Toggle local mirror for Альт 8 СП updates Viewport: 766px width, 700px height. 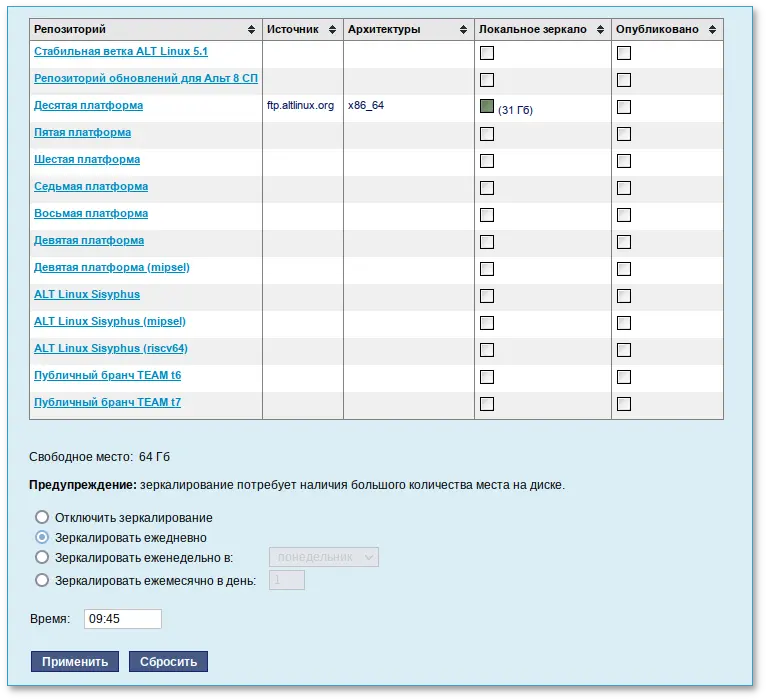click(x=487, y=80)
